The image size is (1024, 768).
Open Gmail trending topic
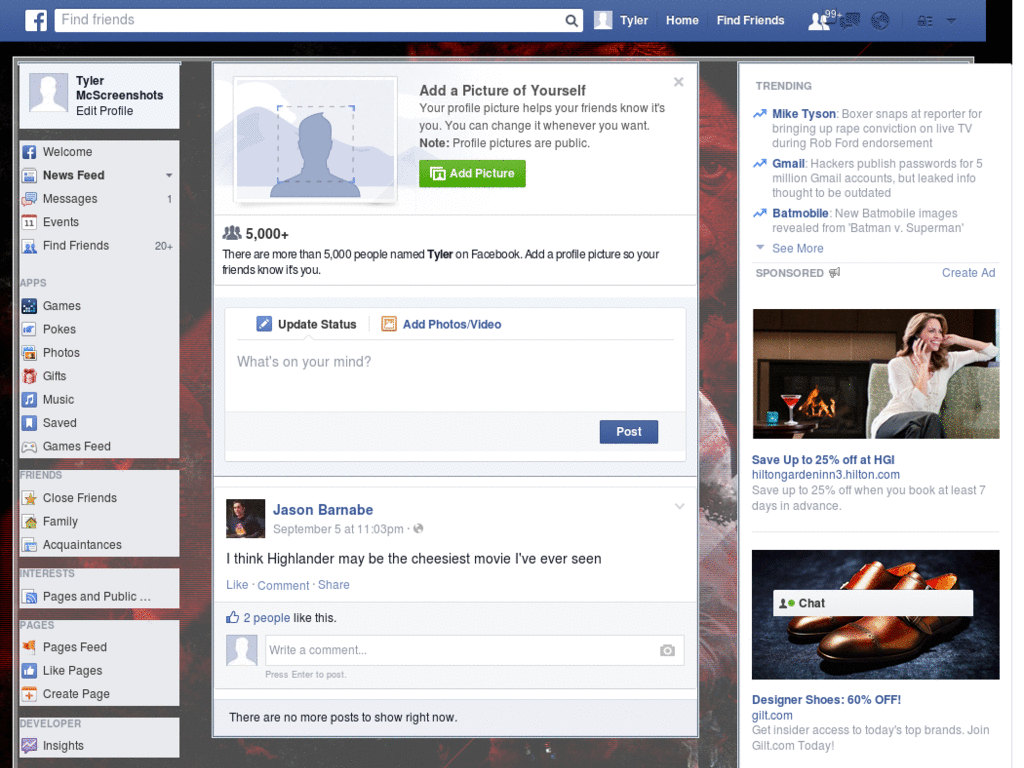tap(788, 163)
